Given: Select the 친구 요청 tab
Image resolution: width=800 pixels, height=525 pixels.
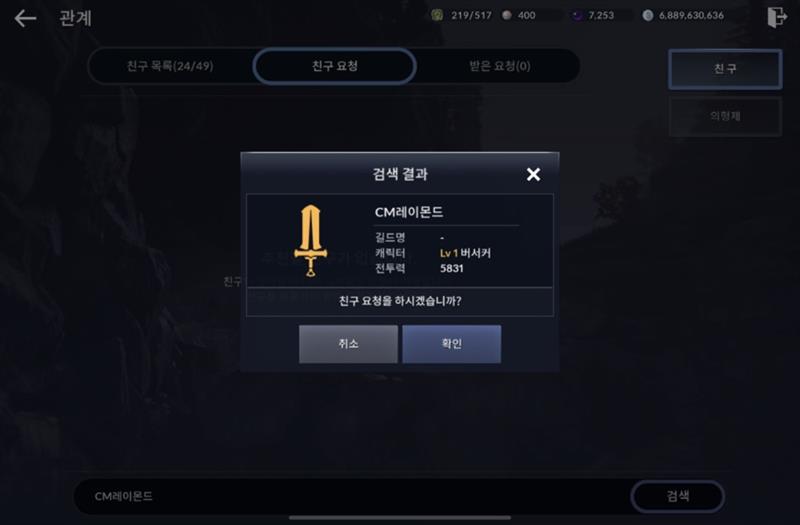Looking at the screenshot, I should click(x=335, y=66).
